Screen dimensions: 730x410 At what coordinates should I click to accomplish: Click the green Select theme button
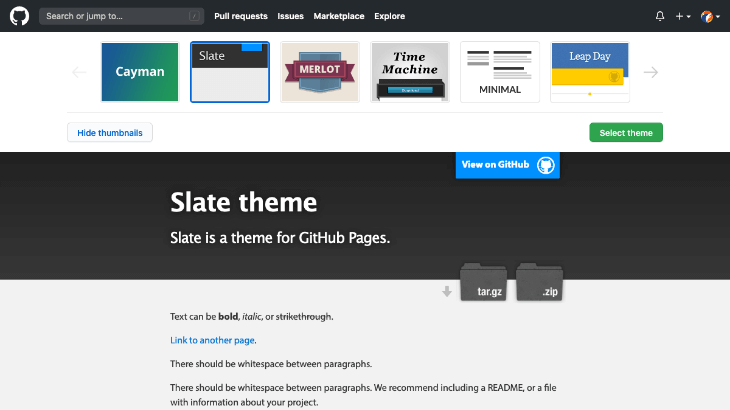coord(626,133)
